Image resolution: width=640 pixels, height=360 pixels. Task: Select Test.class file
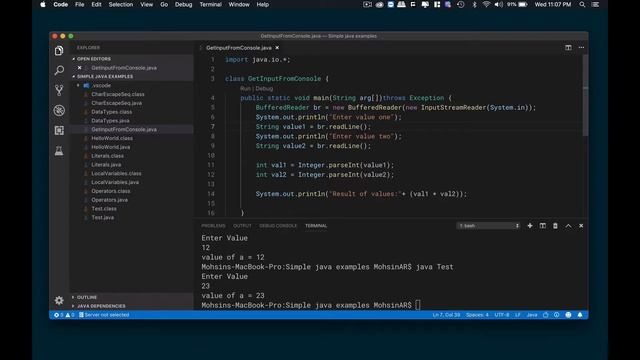104,209
